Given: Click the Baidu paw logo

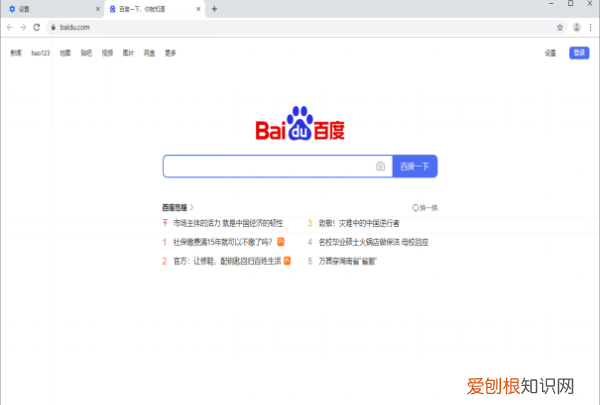Looking at the screenshot, I should 300,123.
